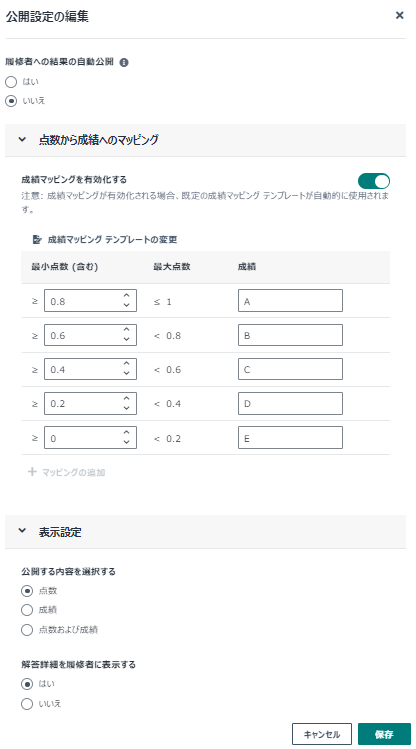Click the minimum score field showing 0.4

click(x=90, y=369)
